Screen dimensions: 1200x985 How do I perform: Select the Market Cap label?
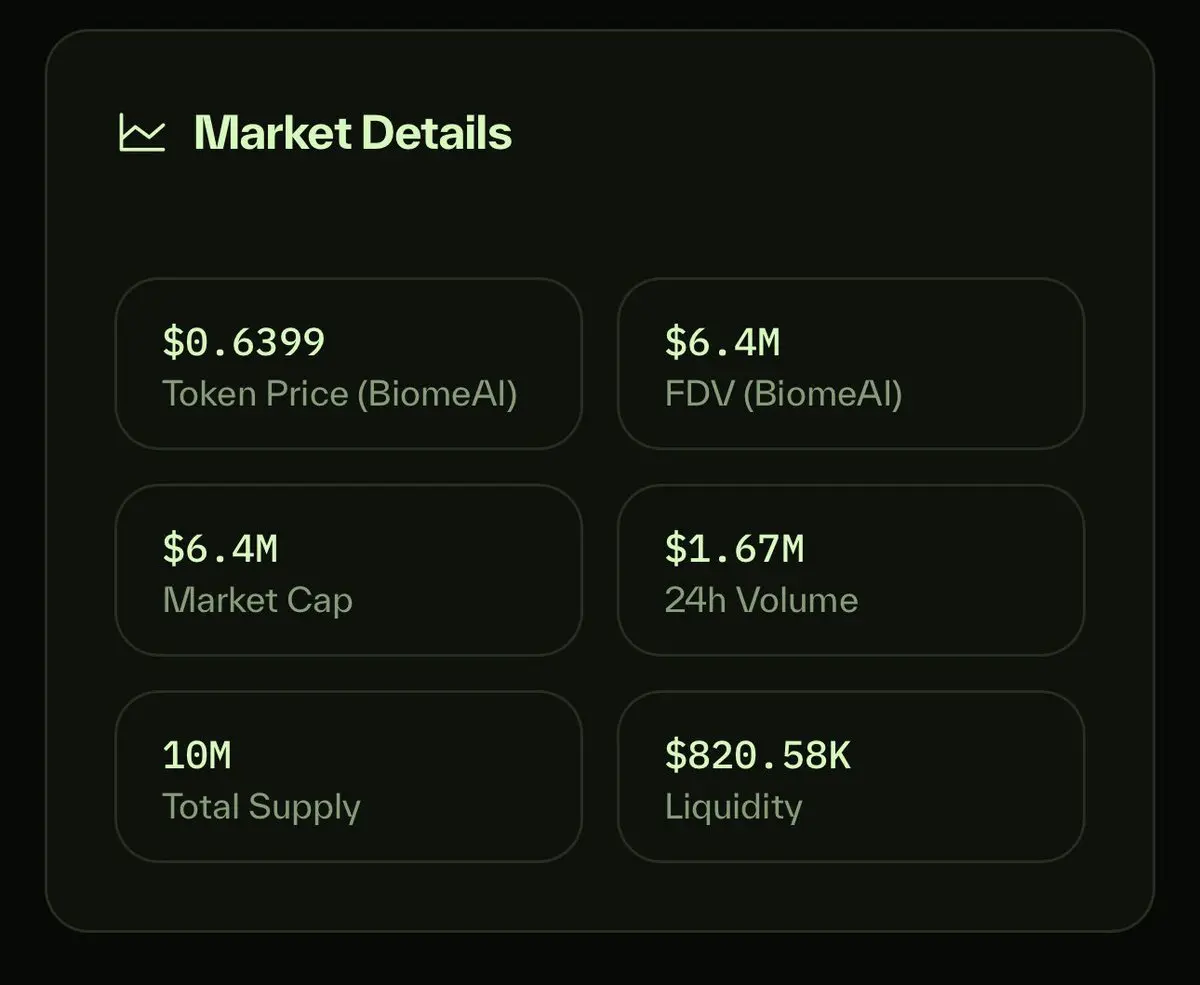(258, 600)
